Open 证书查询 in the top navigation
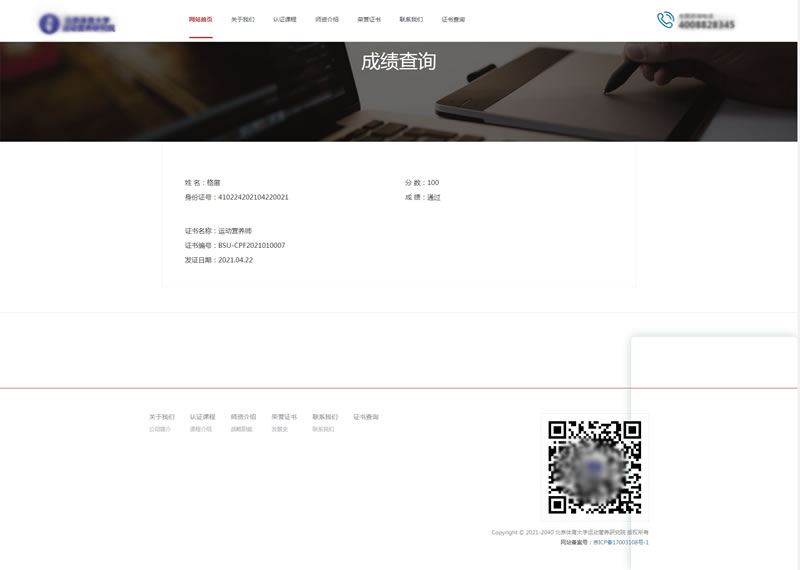Image resolution: width=800 pixels, height=570 pixels. (x=453, y=19)
